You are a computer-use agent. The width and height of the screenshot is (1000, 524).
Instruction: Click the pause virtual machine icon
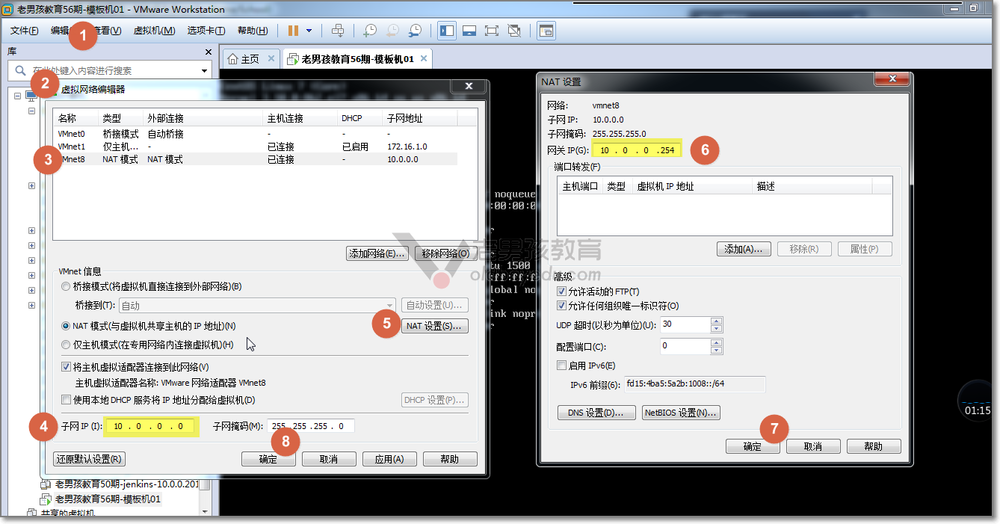point(293,31)
